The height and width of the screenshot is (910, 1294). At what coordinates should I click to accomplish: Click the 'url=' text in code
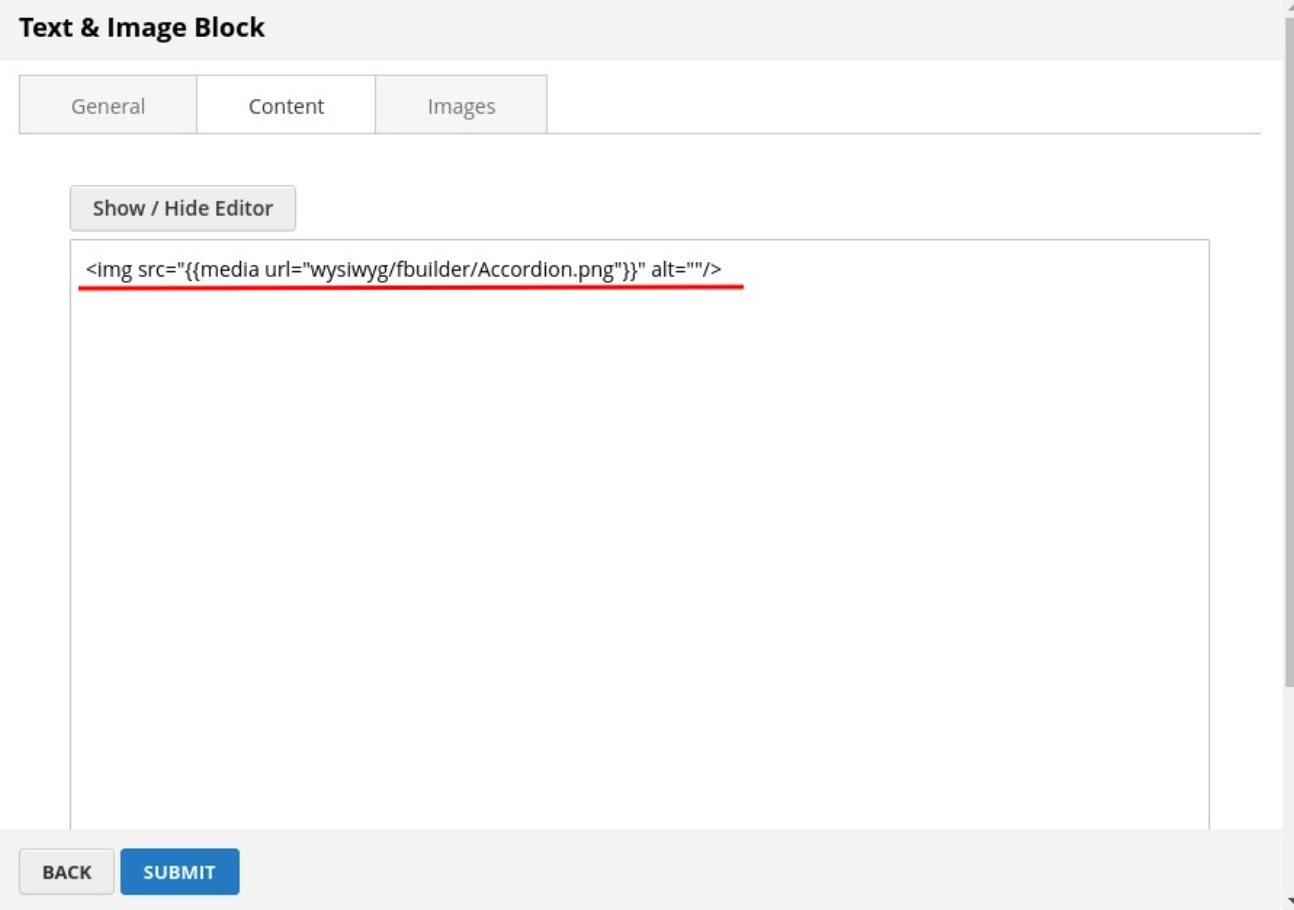pyautogui.click(x=284, y=269)
